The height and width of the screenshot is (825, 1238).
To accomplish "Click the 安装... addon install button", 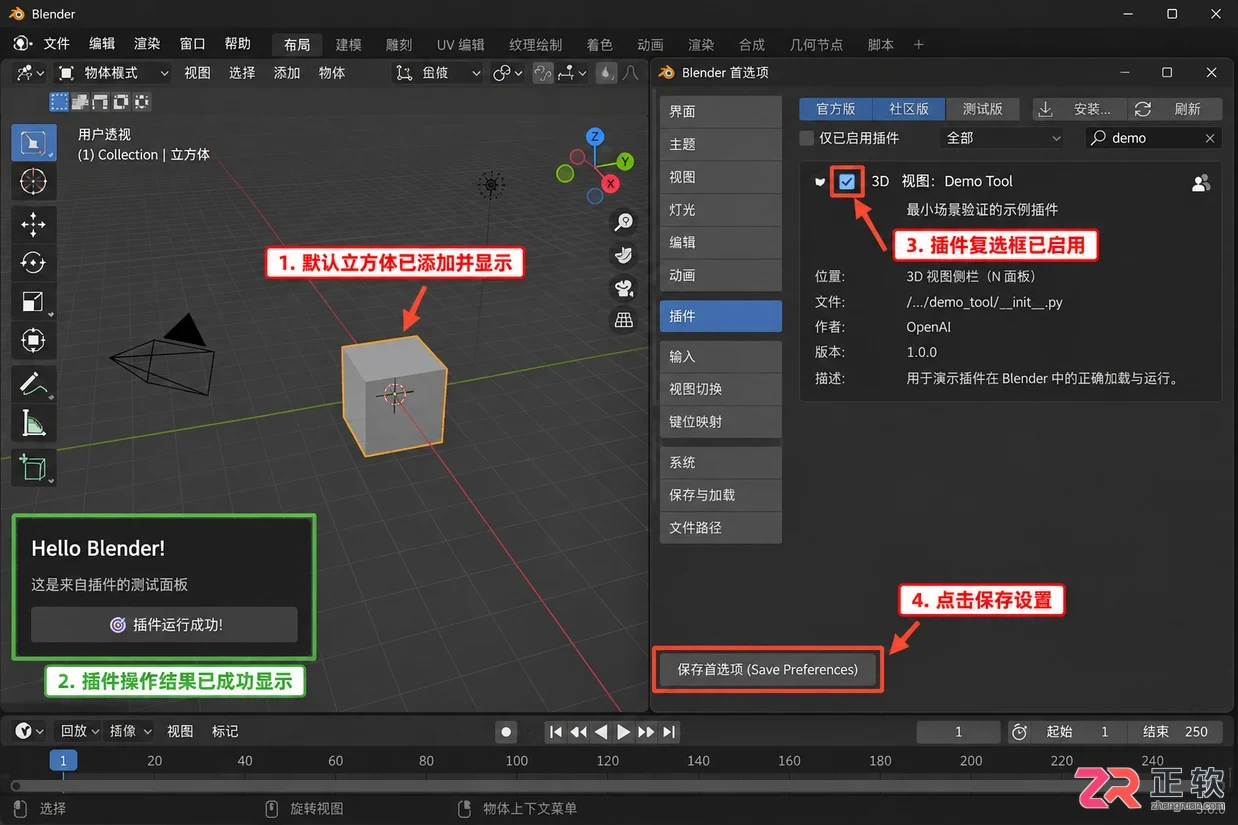I will tap(1079, 109).
